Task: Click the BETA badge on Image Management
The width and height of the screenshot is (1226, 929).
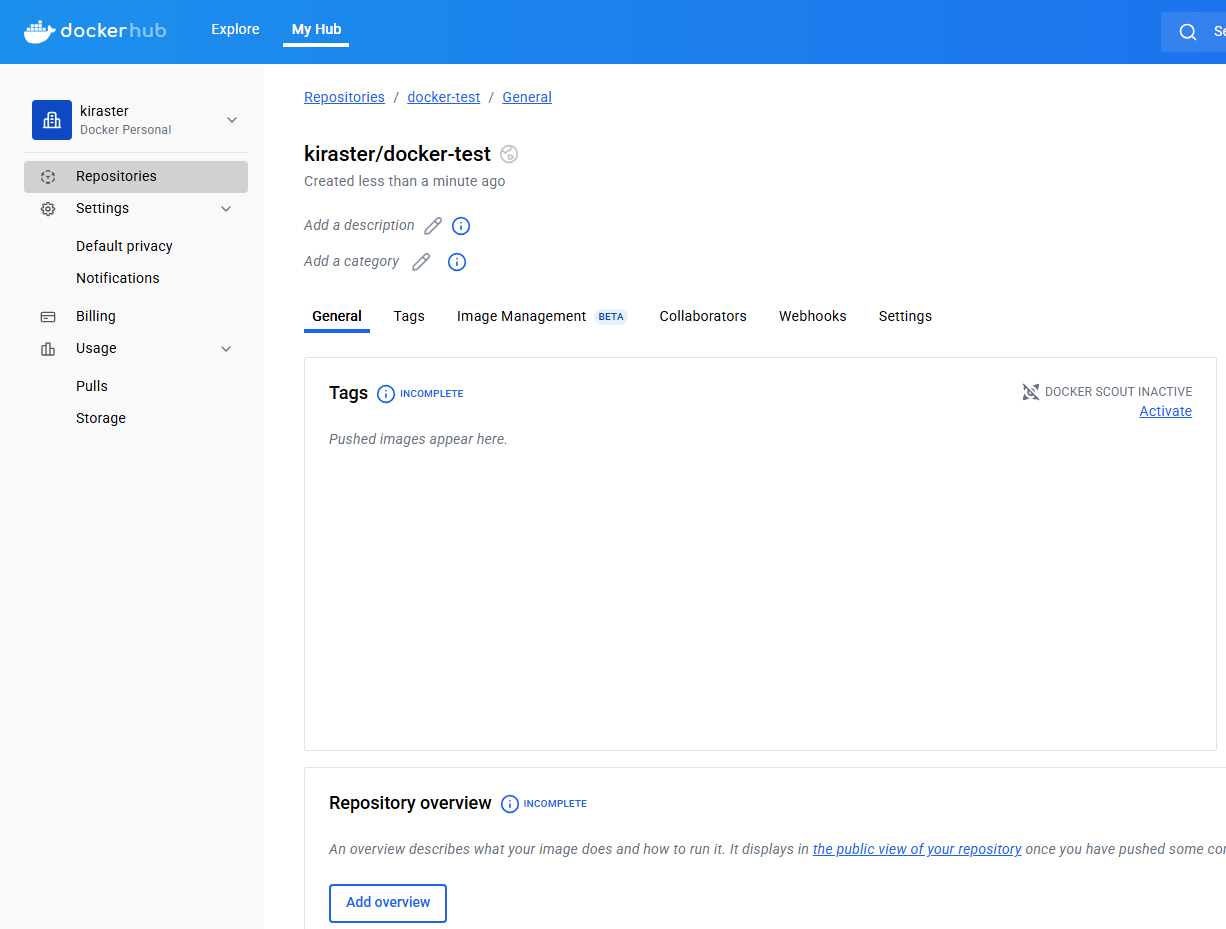Action: click(x=611, y=317)
